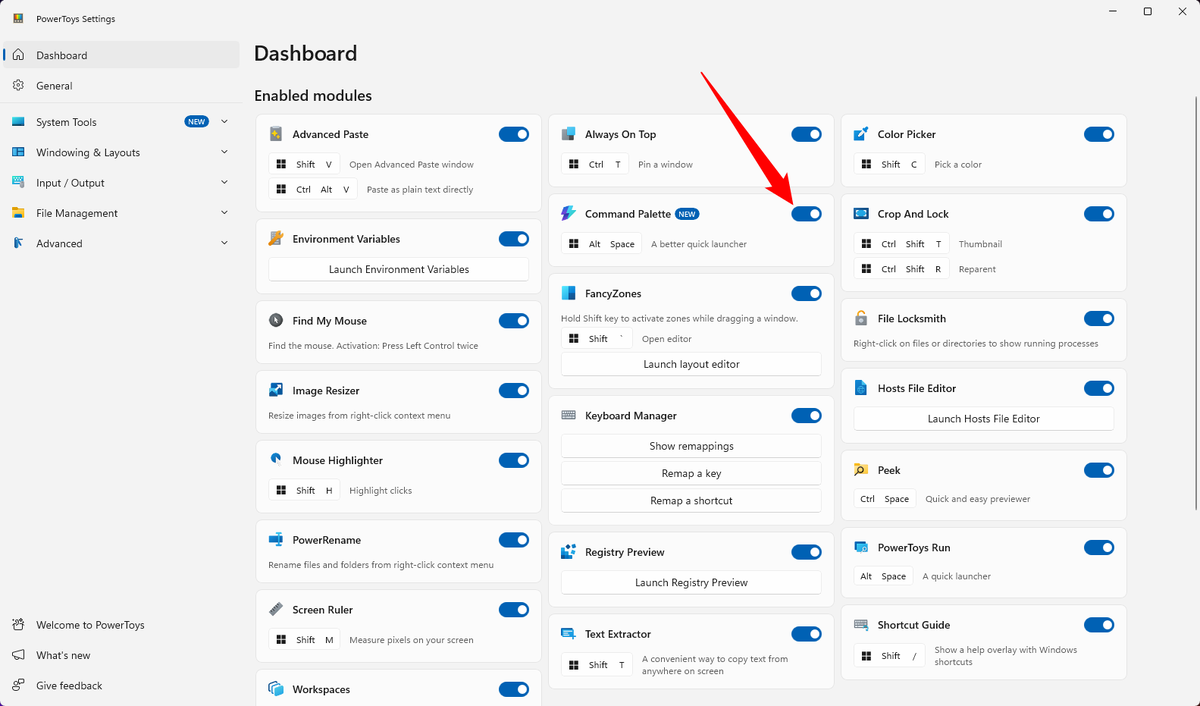Click Remap a key button

(x=691, y=473)
